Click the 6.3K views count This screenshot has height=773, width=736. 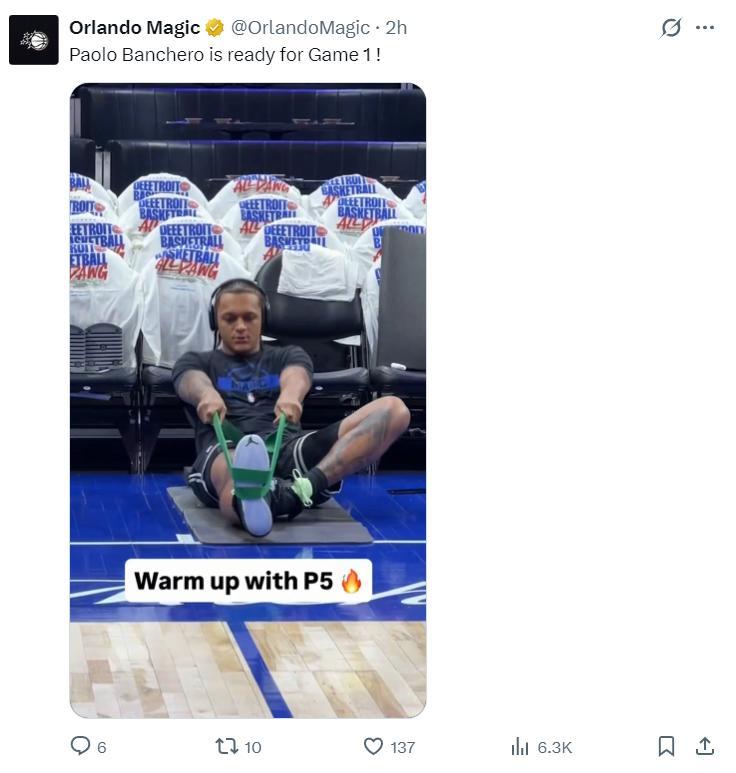point(555,747)
